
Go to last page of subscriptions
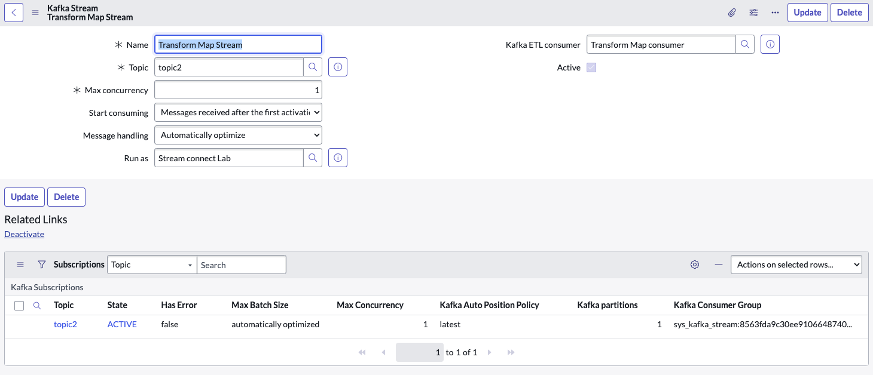[511, 352]
